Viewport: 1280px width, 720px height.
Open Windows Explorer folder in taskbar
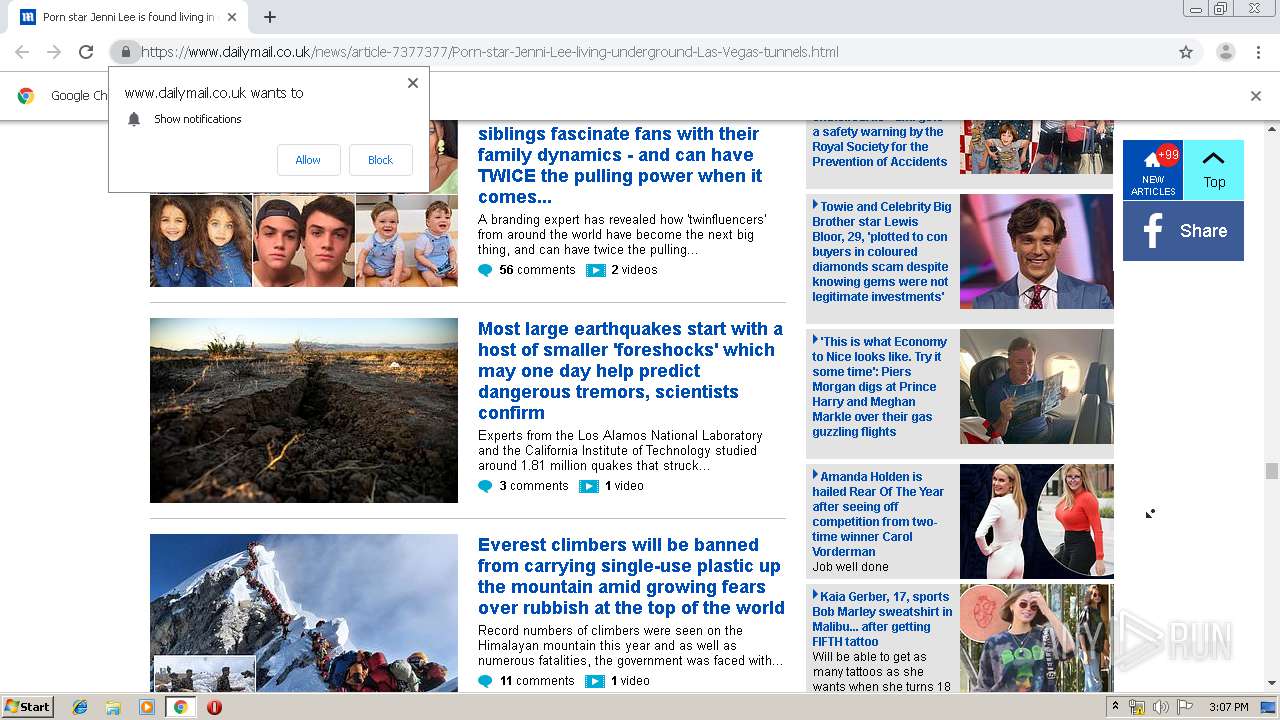coord(113,707)
